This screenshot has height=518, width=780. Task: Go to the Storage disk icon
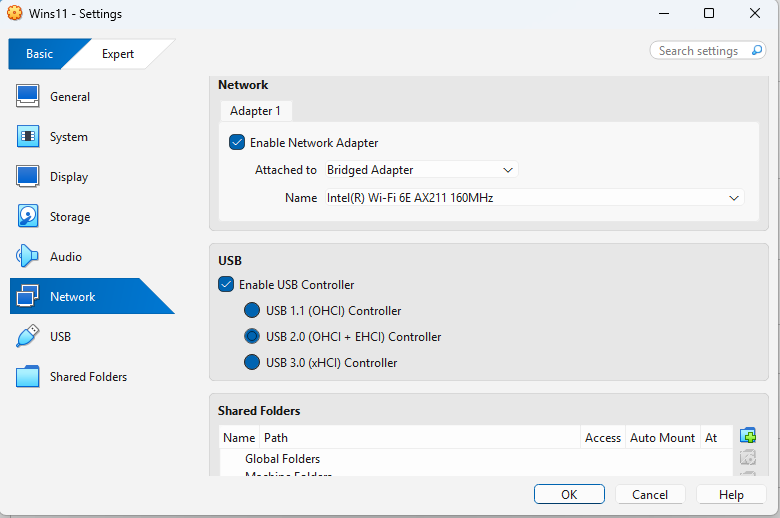(29, 217)
